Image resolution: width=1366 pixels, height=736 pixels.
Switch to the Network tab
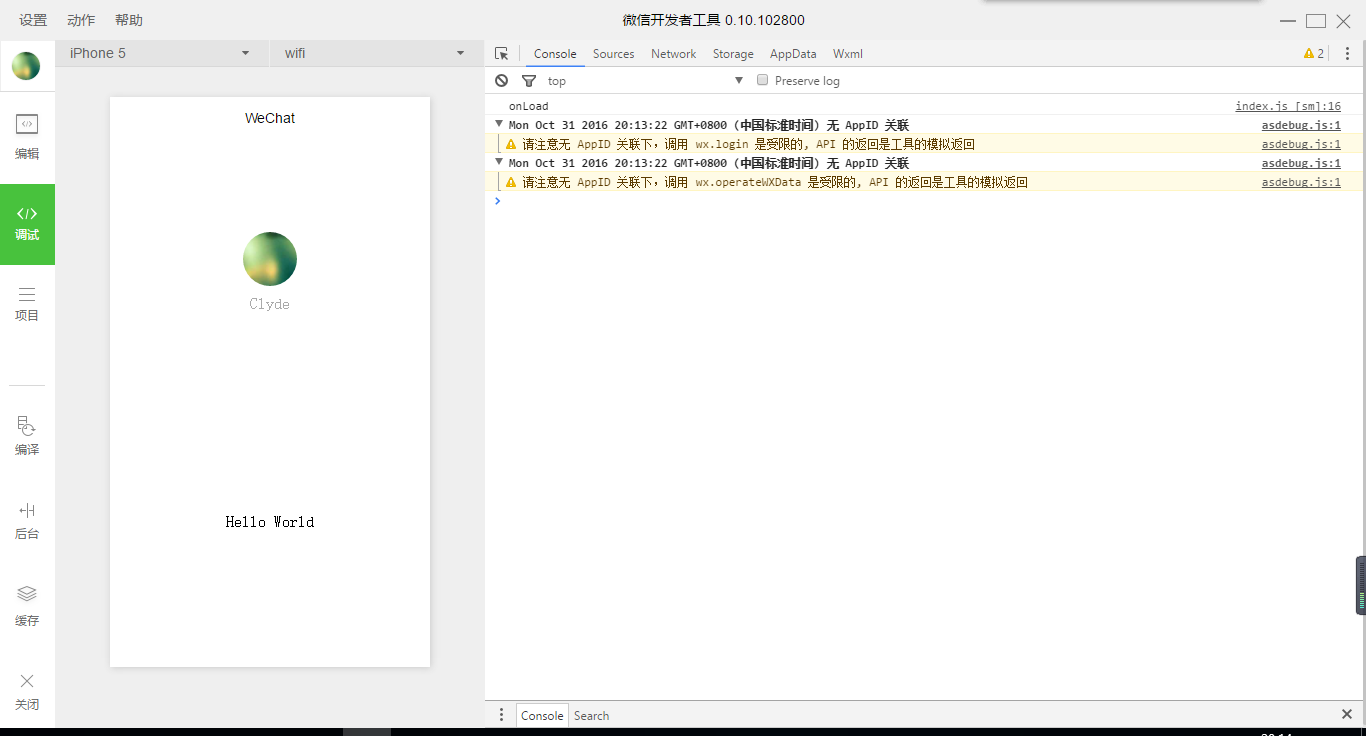pos(673,54)
